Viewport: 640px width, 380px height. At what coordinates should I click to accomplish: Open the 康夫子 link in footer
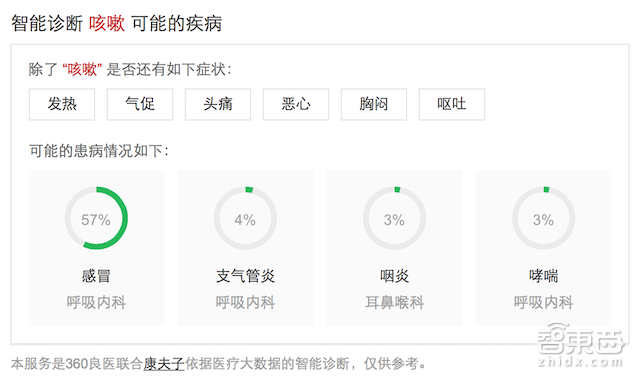click(x=164, y=363)
